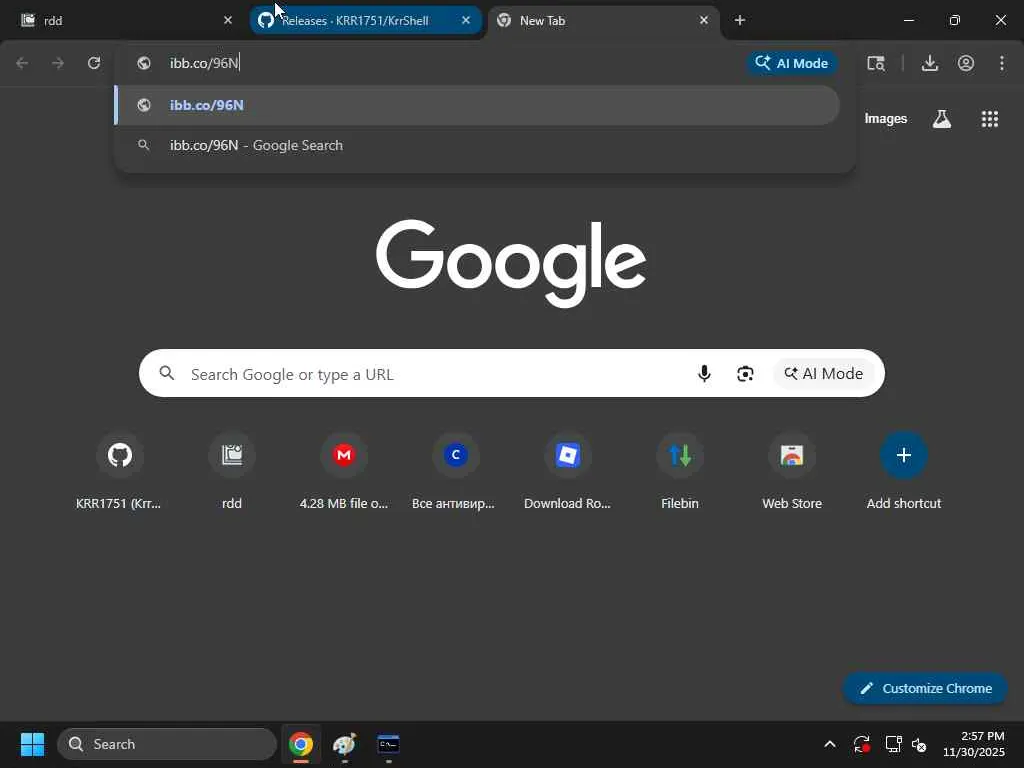Open a new tab with plus button

tap(740, 20)
